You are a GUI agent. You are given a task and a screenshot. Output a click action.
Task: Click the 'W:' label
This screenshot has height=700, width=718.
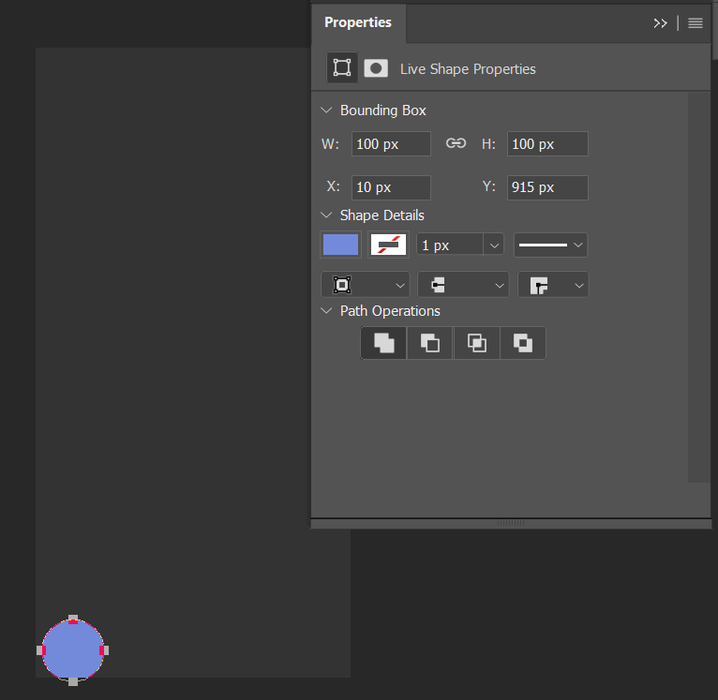tap(330, 144)
